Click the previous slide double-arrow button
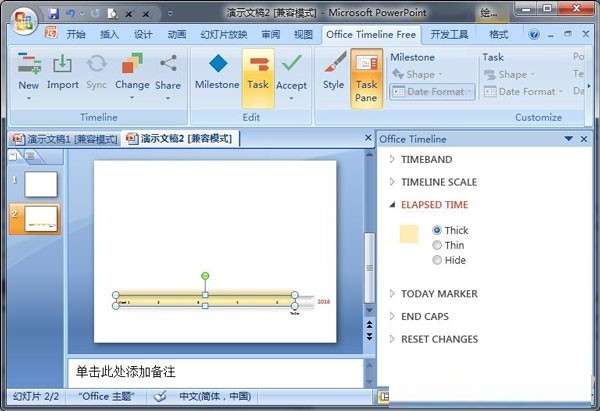 [x=369, y=325]
